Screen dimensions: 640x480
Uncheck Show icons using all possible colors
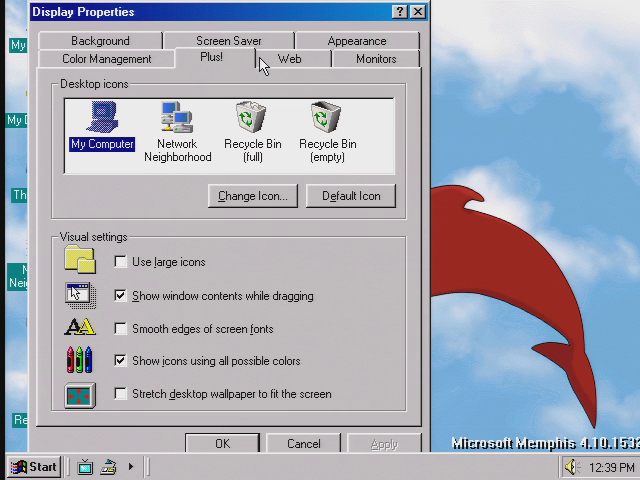120,360
